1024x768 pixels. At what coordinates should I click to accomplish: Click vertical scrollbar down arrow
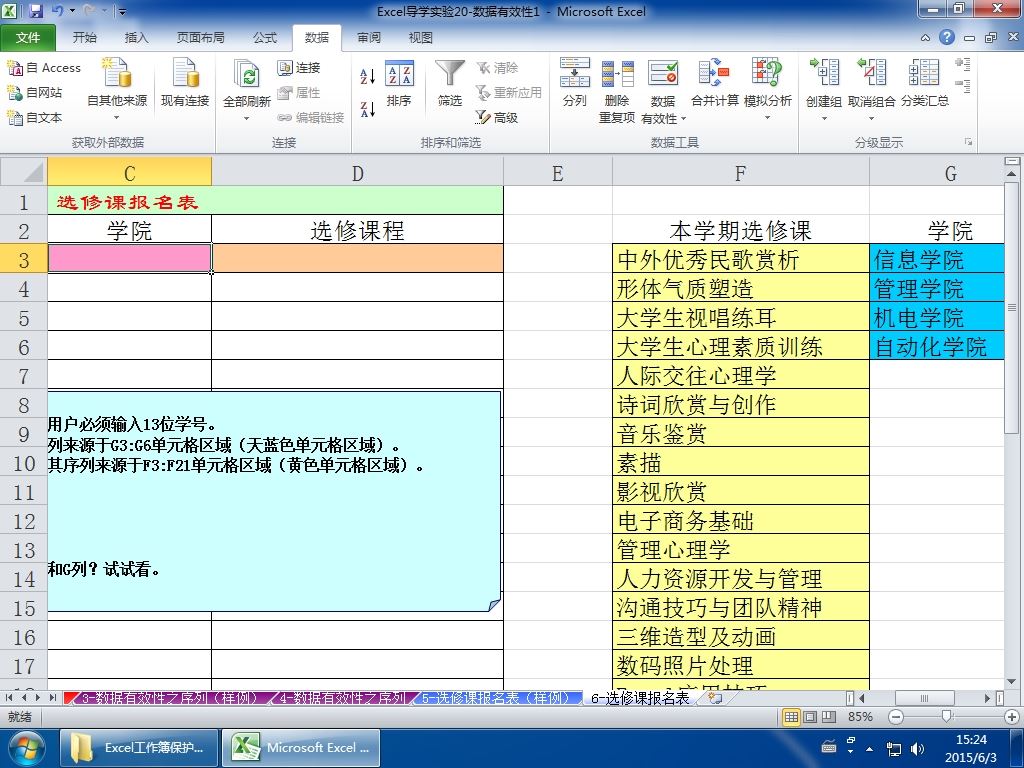tap(1012, 682)
